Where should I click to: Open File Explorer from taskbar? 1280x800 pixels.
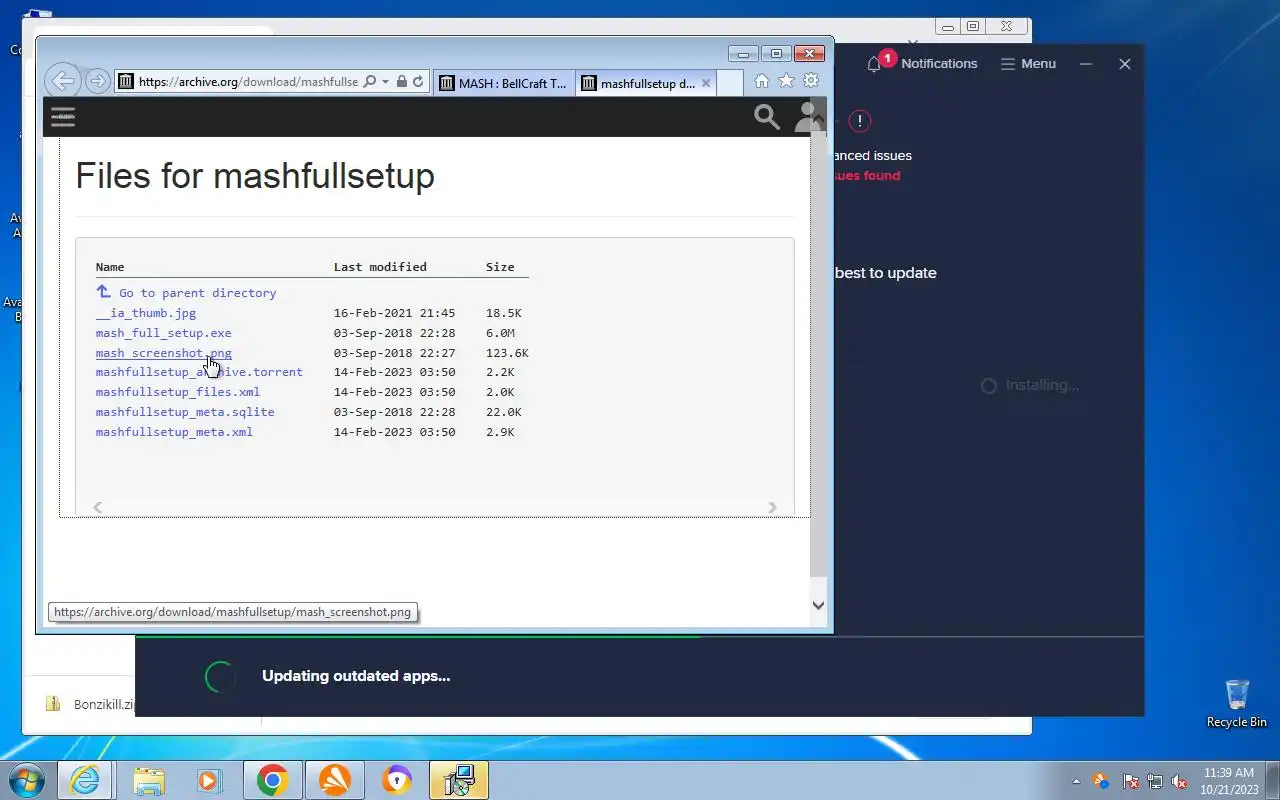[x=148, y=780]
